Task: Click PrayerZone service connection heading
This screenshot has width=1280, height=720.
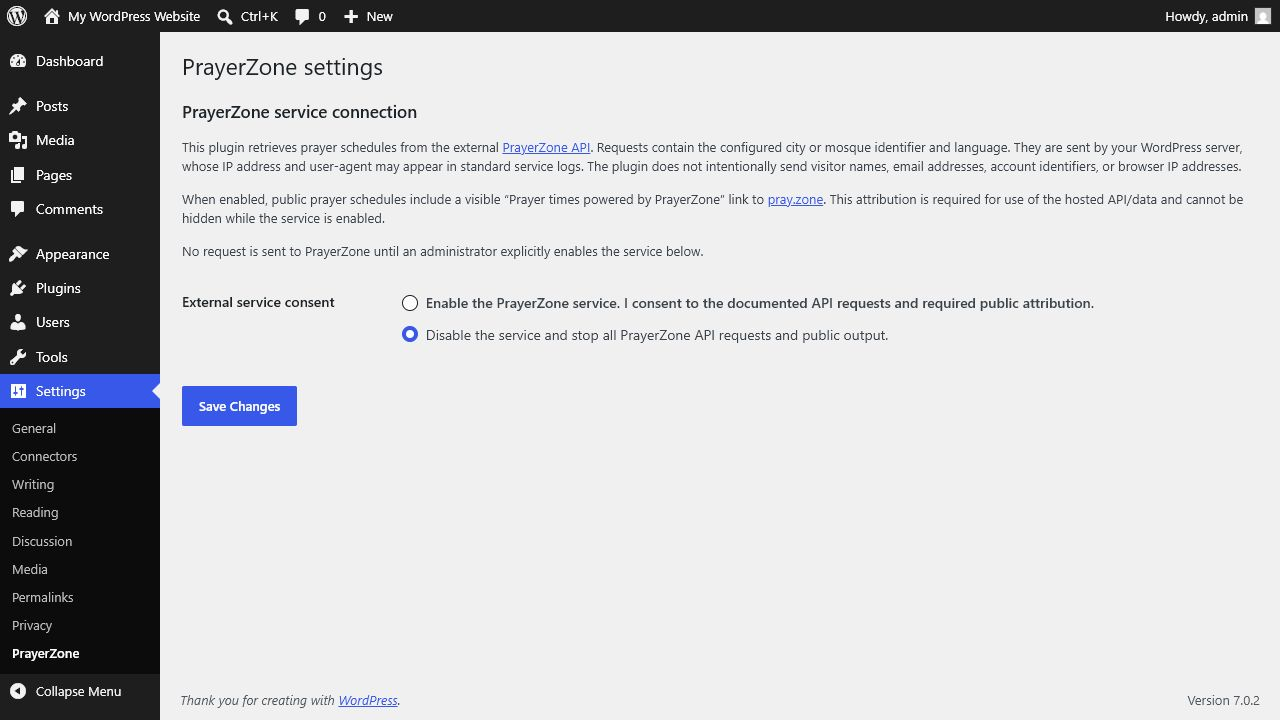Action: pyautogui.click(x=299, y=112)
